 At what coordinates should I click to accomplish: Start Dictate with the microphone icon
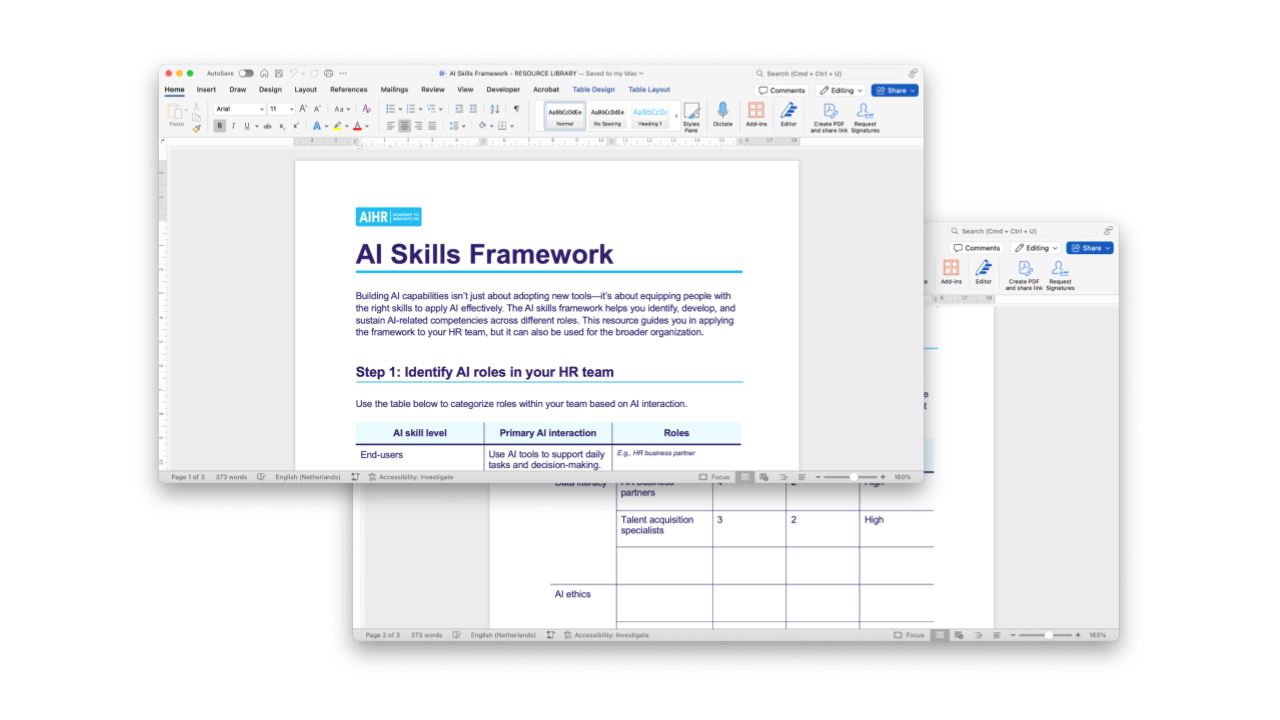(722, 115)
